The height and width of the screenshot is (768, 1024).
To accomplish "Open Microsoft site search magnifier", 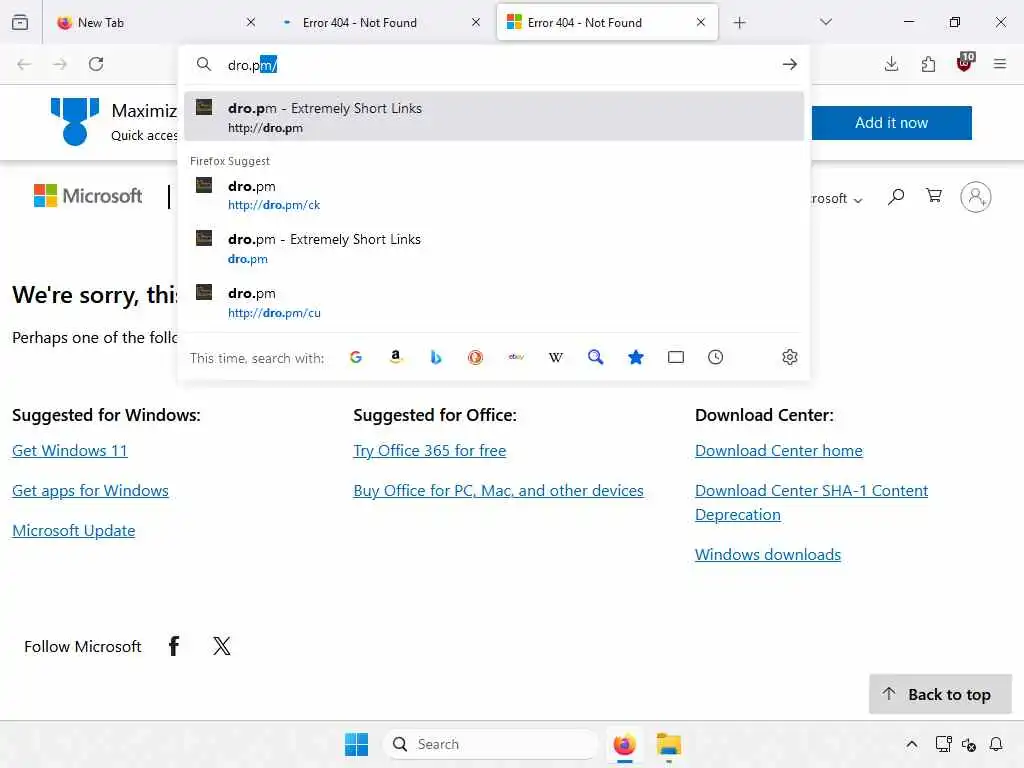I will tap(896, 197).
